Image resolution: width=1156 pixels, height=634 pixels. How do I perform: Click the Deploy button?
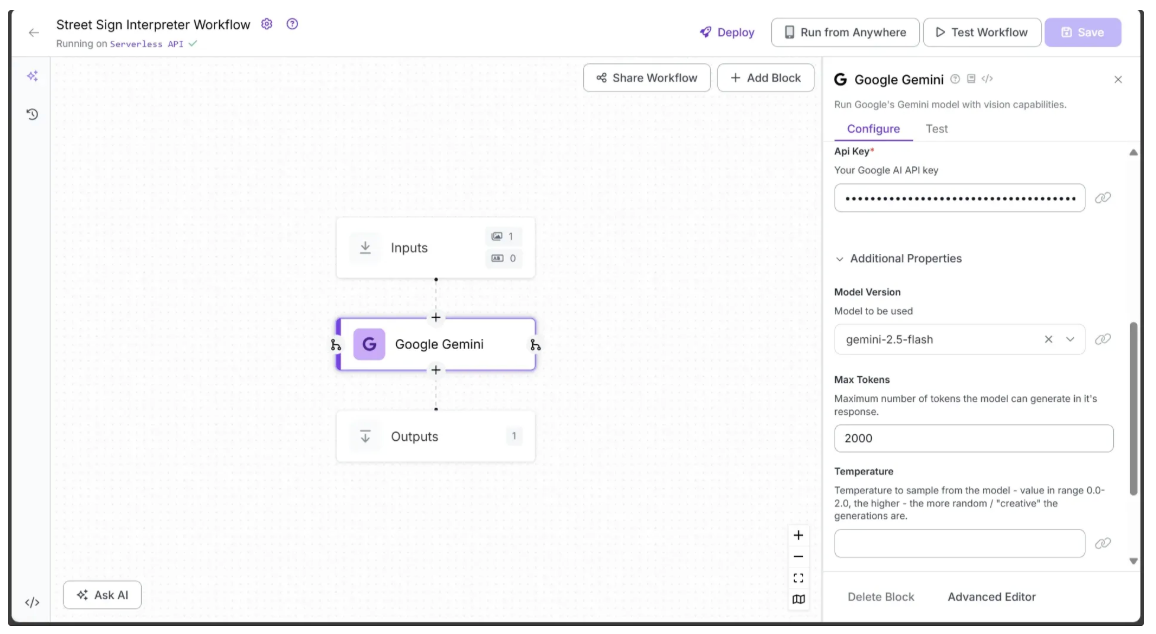coord(727,32)
